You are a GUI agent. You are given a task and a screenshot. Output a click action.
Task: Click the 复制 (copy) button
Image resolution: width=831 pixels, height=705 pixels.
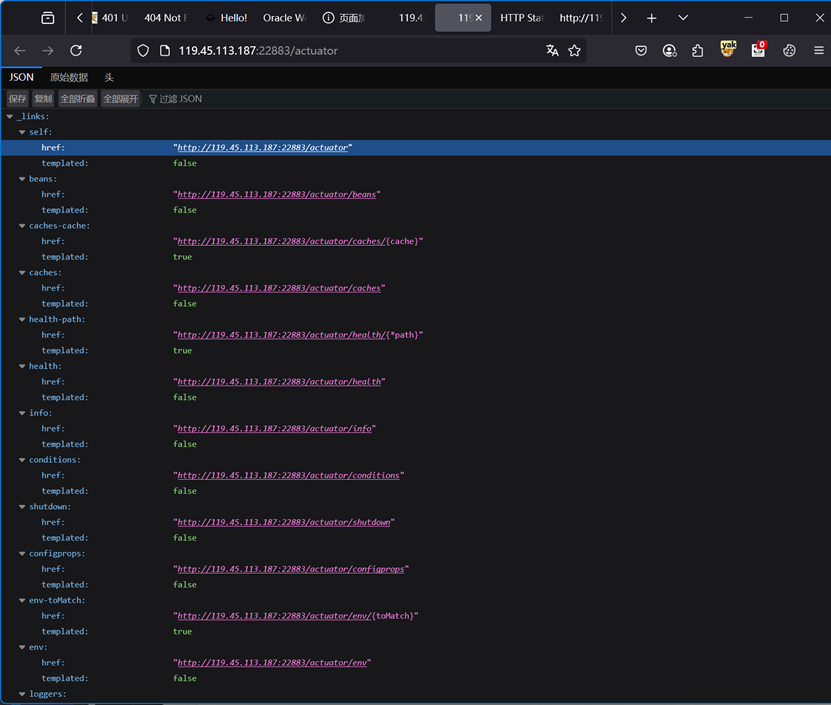(43, 99)
